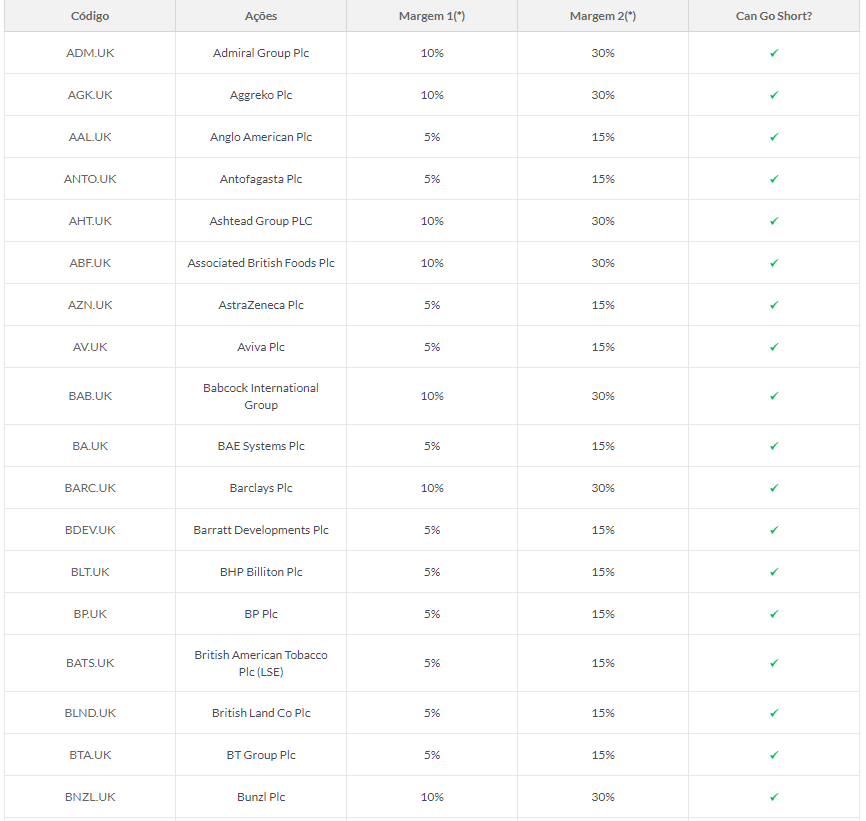Click the checkmark in Anglo American Plc row
Image resolution: width=866 pixels, height=821 pixels.
click(x=774, y=137)
